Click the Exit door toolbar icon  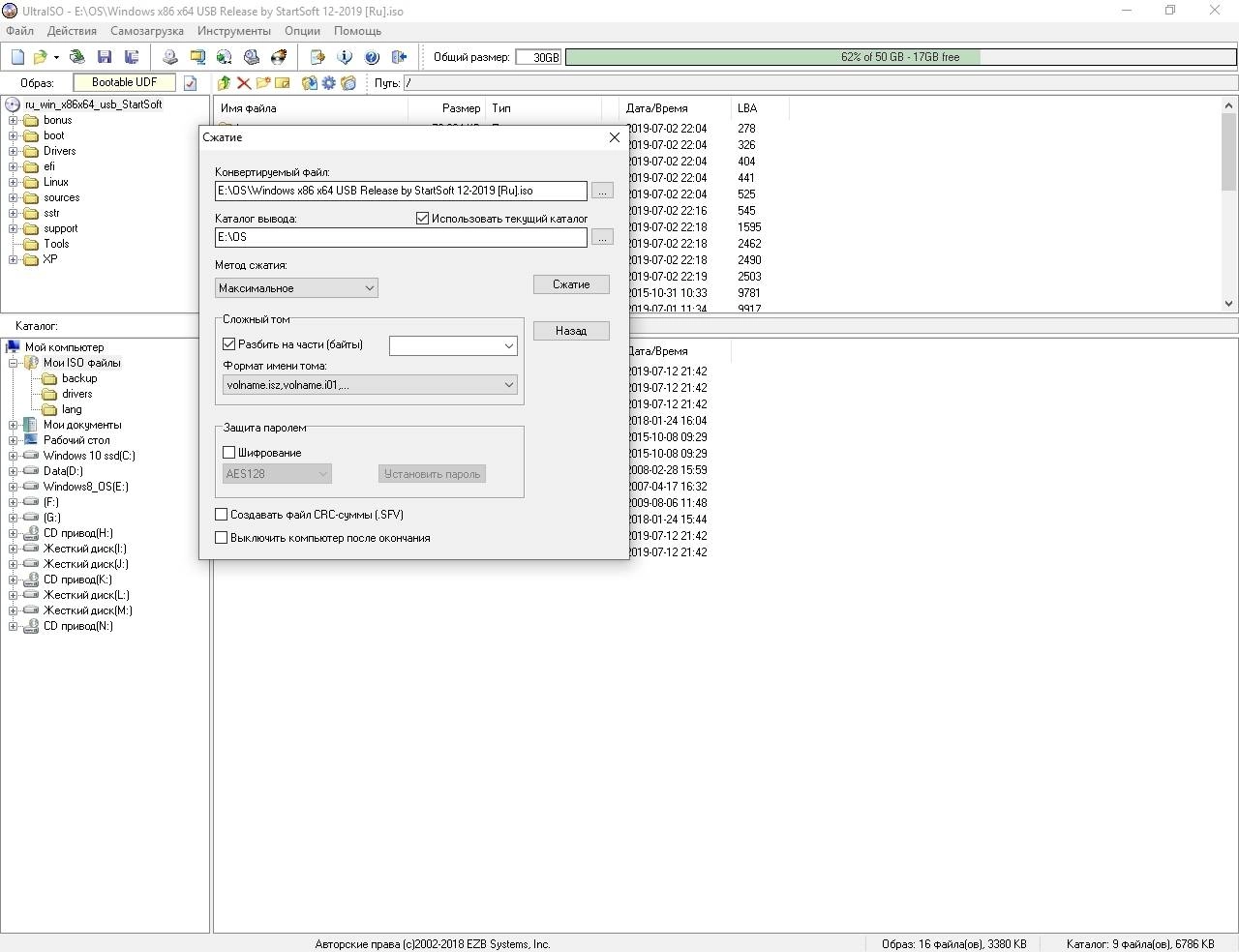[x=399, y=57]
